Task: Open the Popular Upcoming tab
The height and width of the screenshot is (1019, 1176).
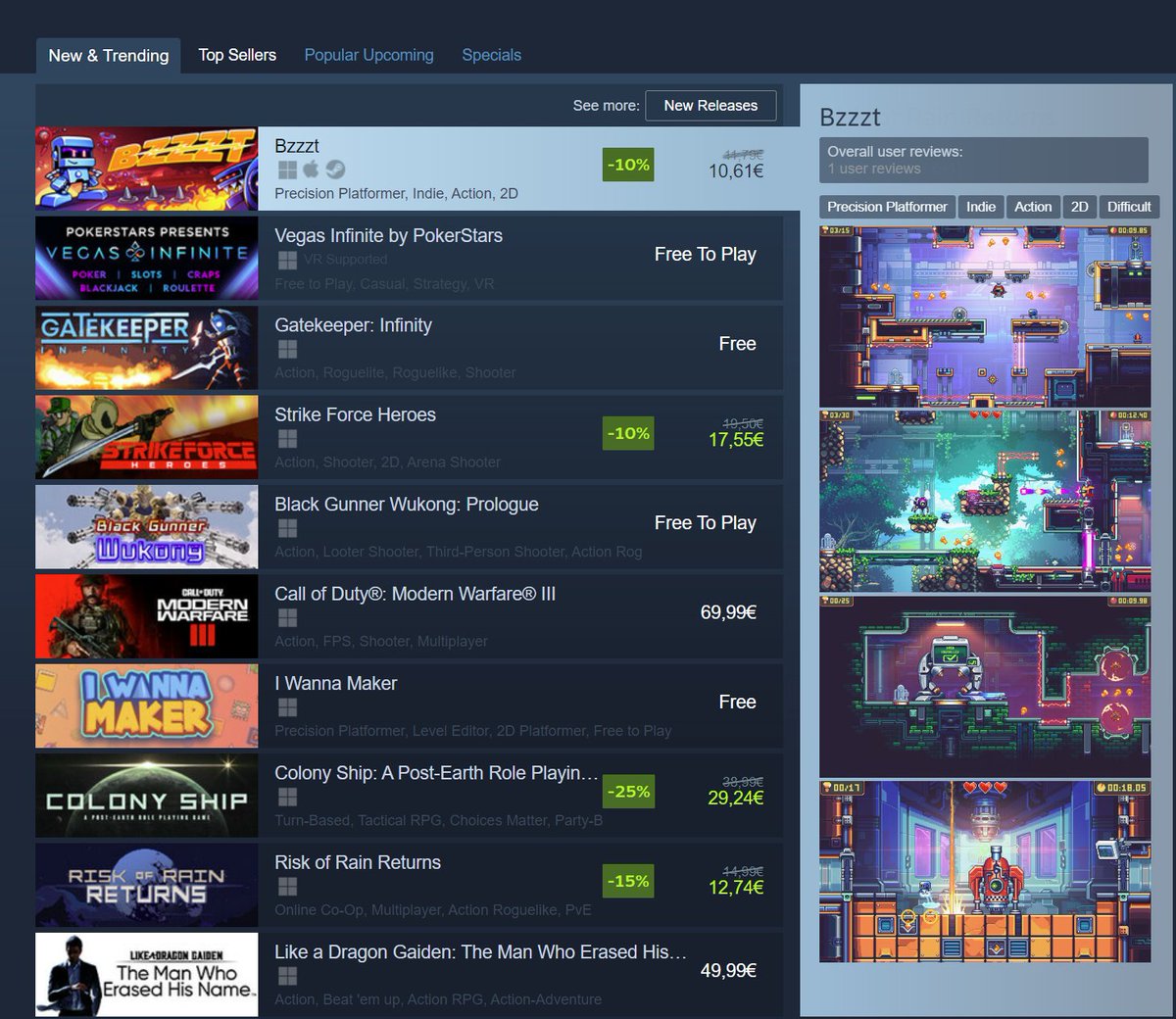Action: 368,55
